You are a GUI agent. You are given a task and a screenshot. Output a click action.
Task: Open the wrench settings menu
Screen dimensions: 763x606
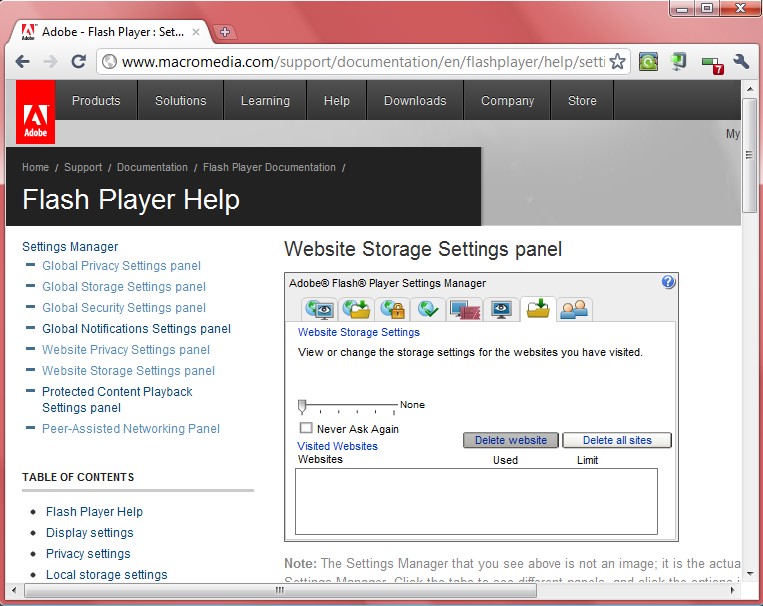pyautogui.click(x=741, y=62)
